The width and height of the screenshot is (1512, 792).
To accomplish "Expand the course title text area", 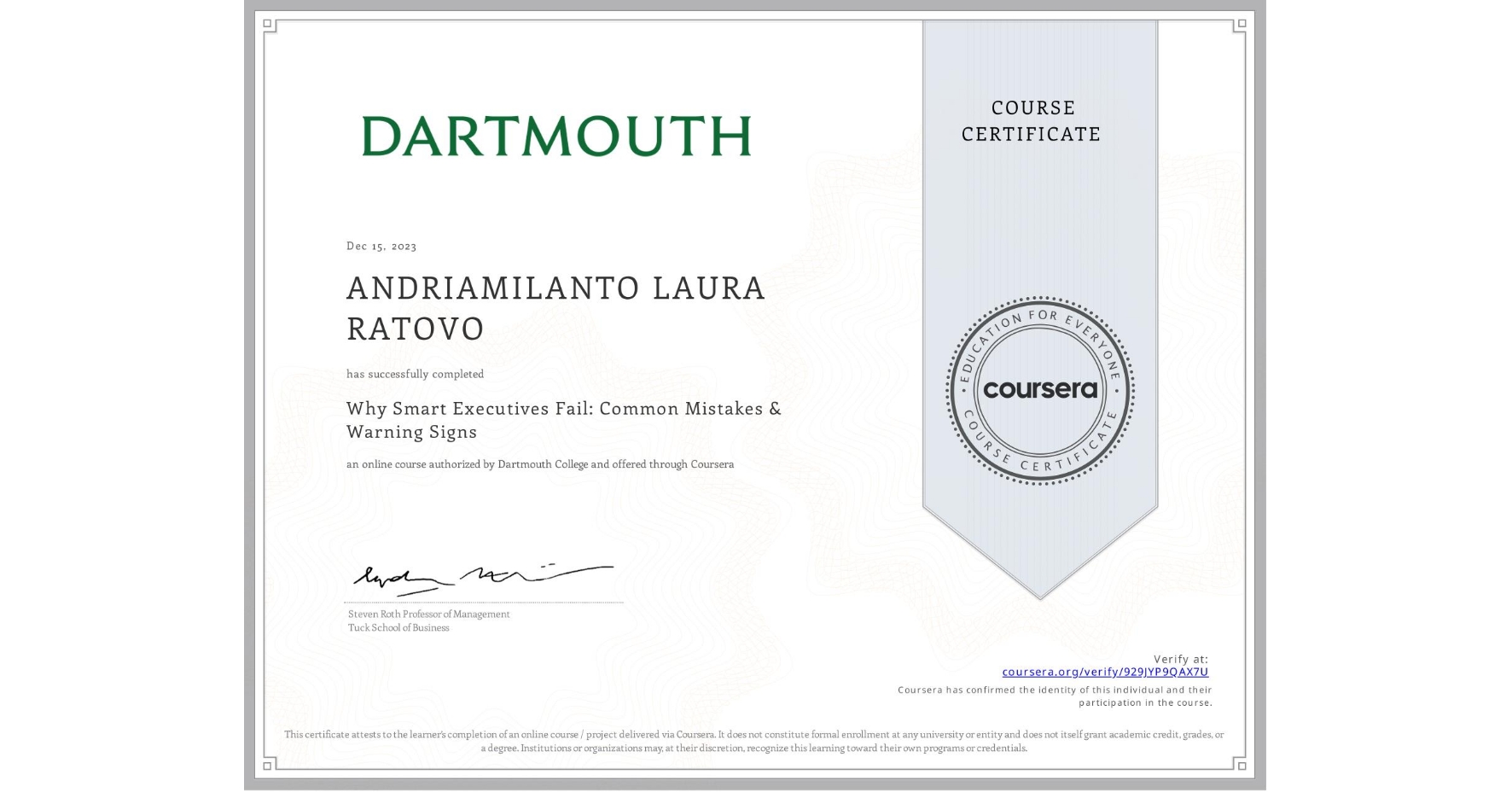I will 563,420.
